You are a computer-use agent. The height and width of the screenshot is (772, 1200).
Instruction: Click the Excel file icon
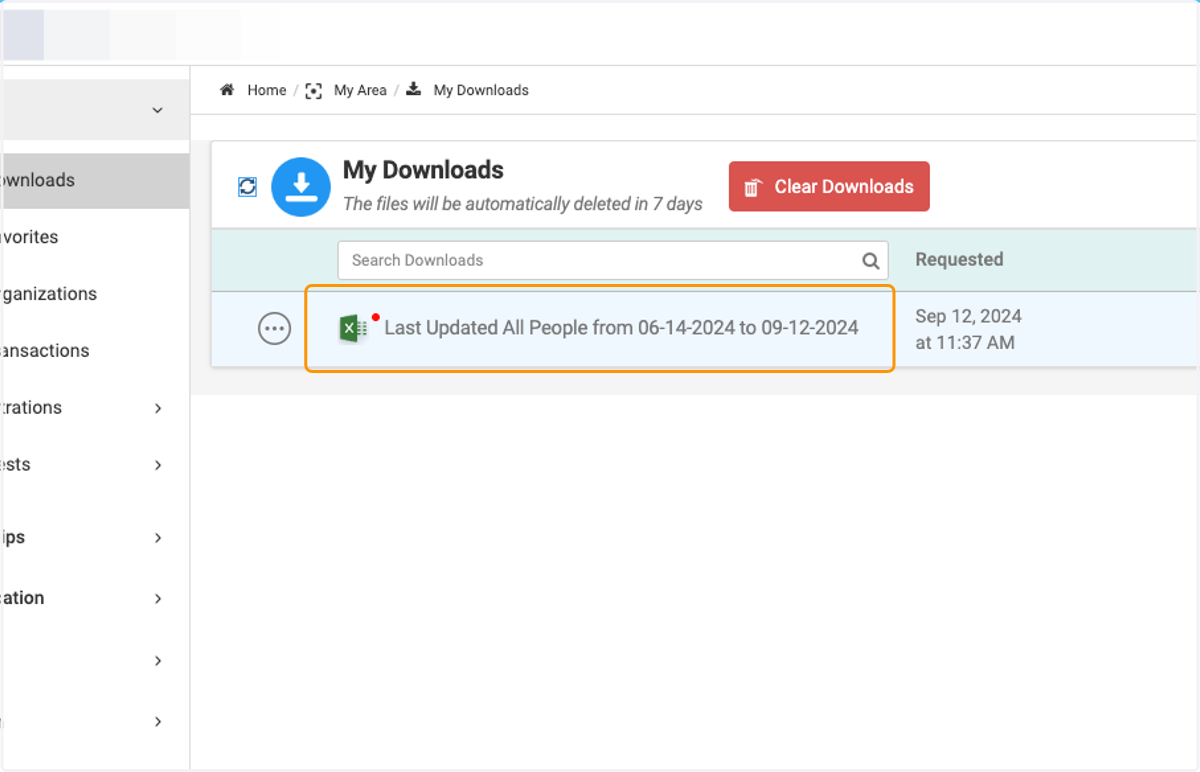click(353, 328)
